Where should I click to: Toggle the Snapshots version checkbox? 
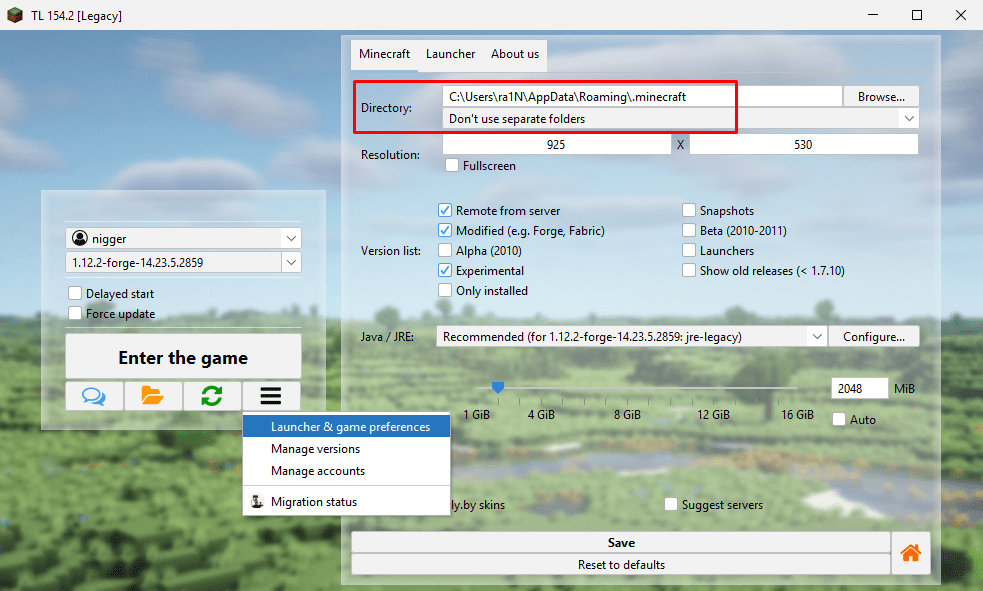pos(690,211)
